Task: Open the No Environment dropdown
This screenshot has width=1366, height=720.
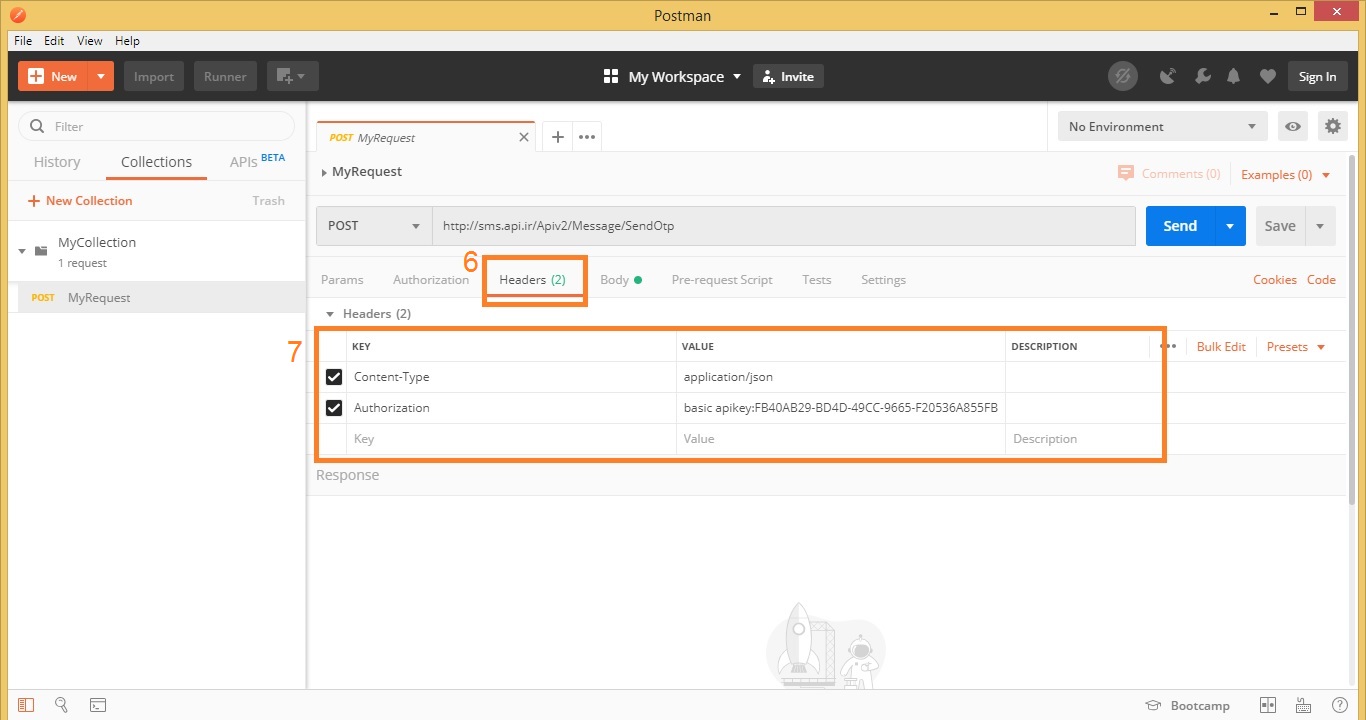Action: coord(1162,126)
